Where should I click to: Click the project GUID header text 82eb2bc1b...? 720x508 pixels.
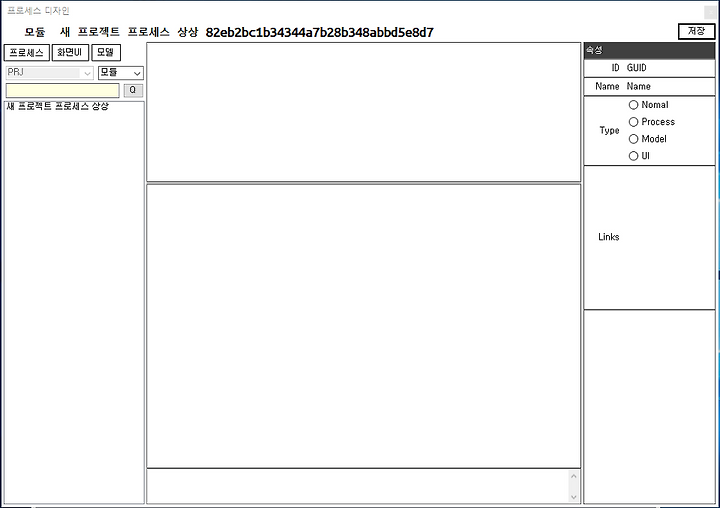320,32
